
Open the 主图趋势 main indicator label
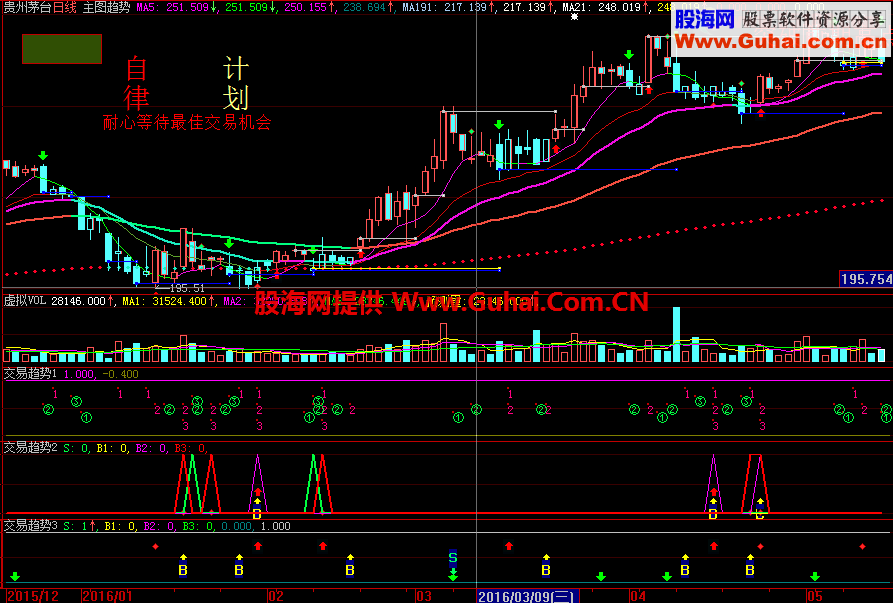pos(106,7)
